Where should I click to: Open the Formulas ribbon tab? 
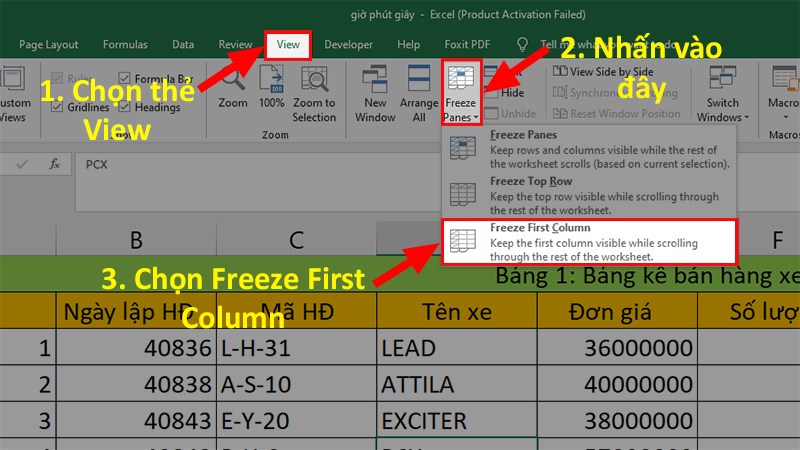[124, 45]
